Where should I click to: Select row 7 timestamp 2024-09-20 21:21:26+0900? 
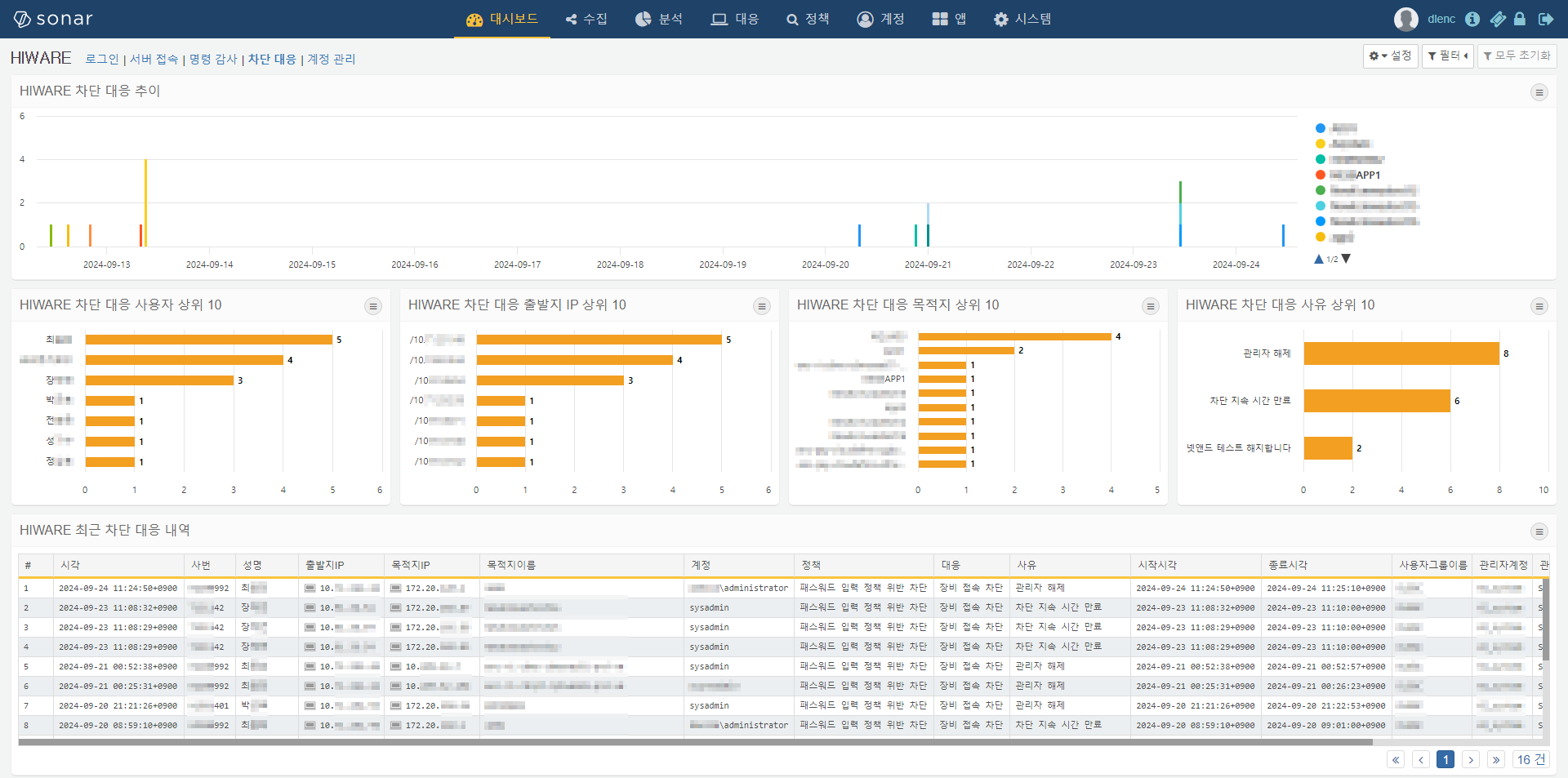tap(118, 705)
